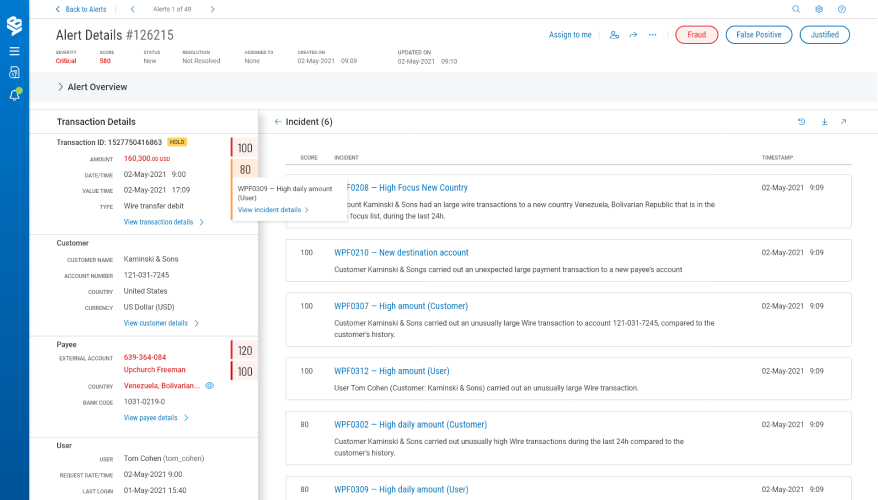This screenshot has width=878, height=500.
Task: Mark alert as Fraud
Action: 696,35
